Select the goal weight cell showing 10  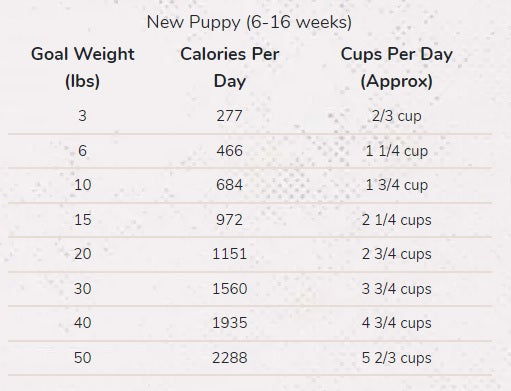click(82, 185)
